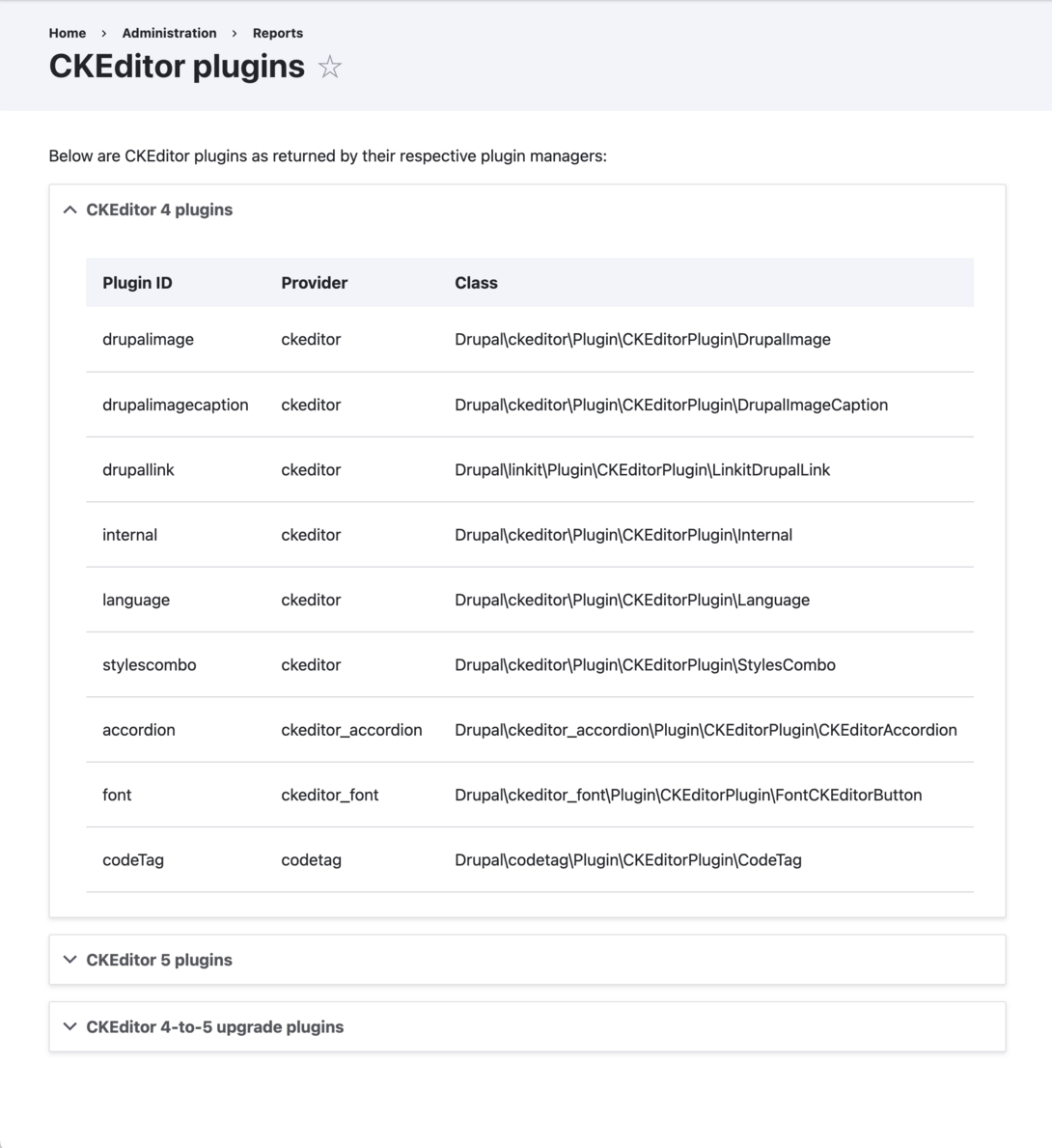This screenshot has width=1052, height=1148.
Task: Select the drupalimage plugin ID cell
Action: 148,339
